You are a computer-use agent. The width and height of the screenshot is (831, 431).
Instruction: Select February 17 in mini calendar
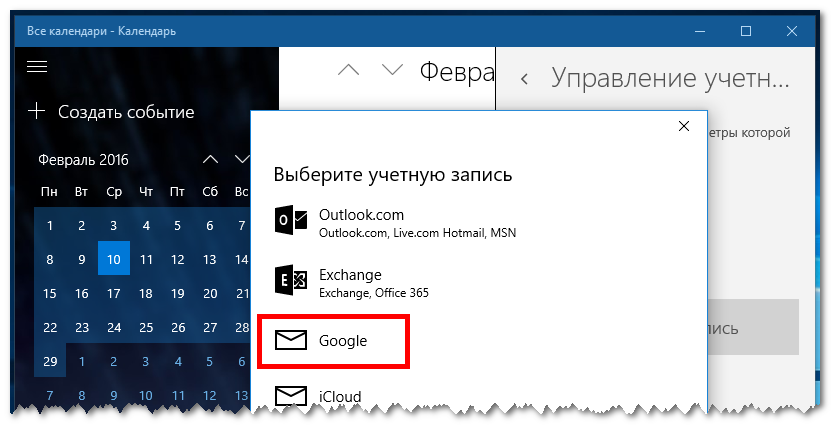[x=113, y=293]
